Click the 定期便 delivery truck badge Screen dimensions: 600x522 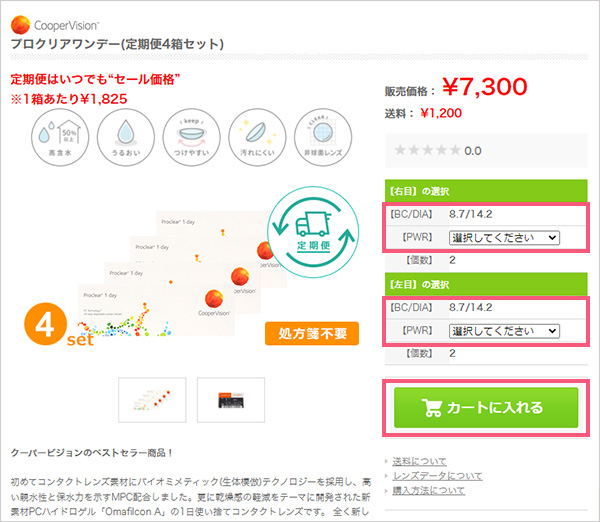point(313,232)
